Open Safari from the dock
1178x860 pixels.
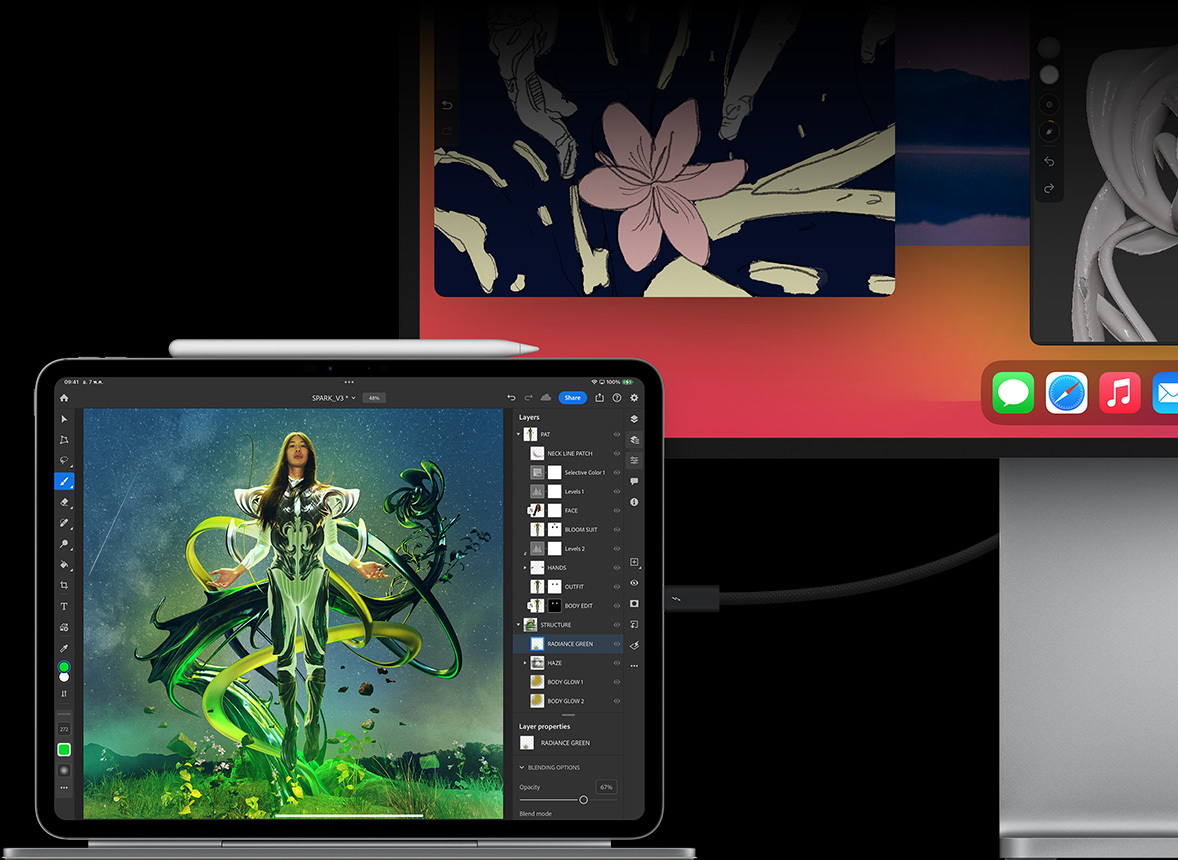coord(1066,393)
